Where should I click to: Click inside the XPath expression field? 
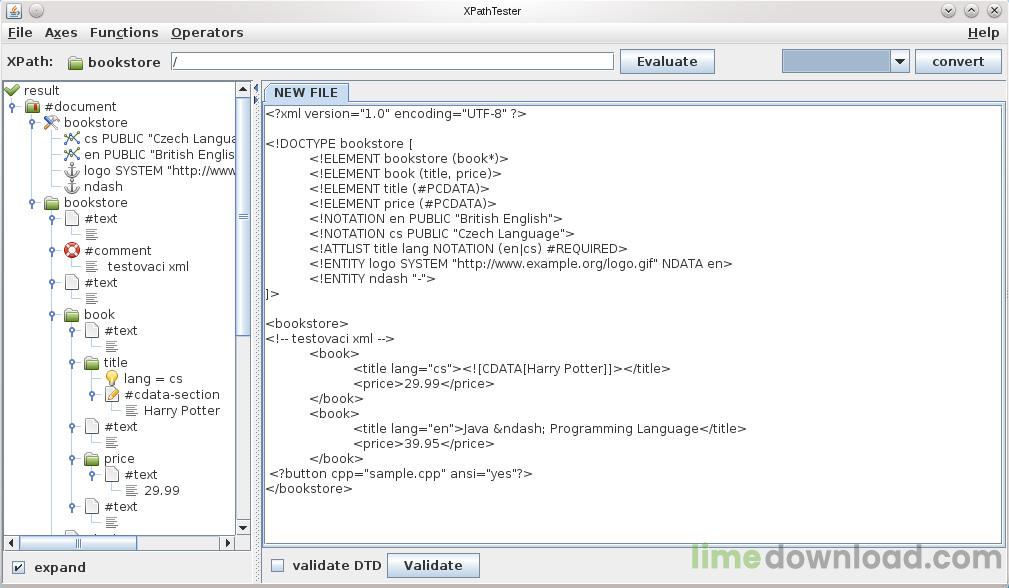click(390, 61)
